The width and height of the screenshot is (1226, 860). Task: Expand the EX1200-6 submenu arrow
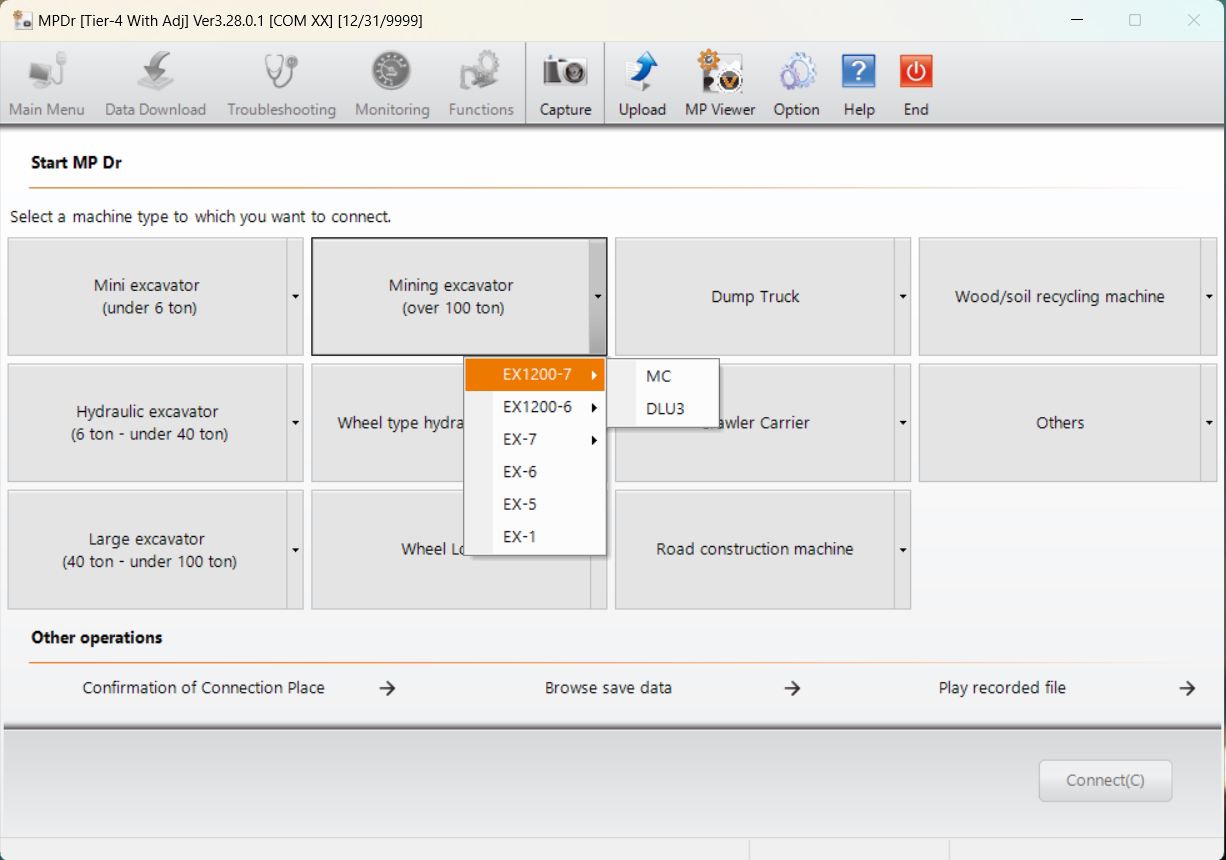pyautogui.click(x=592, y=407)
